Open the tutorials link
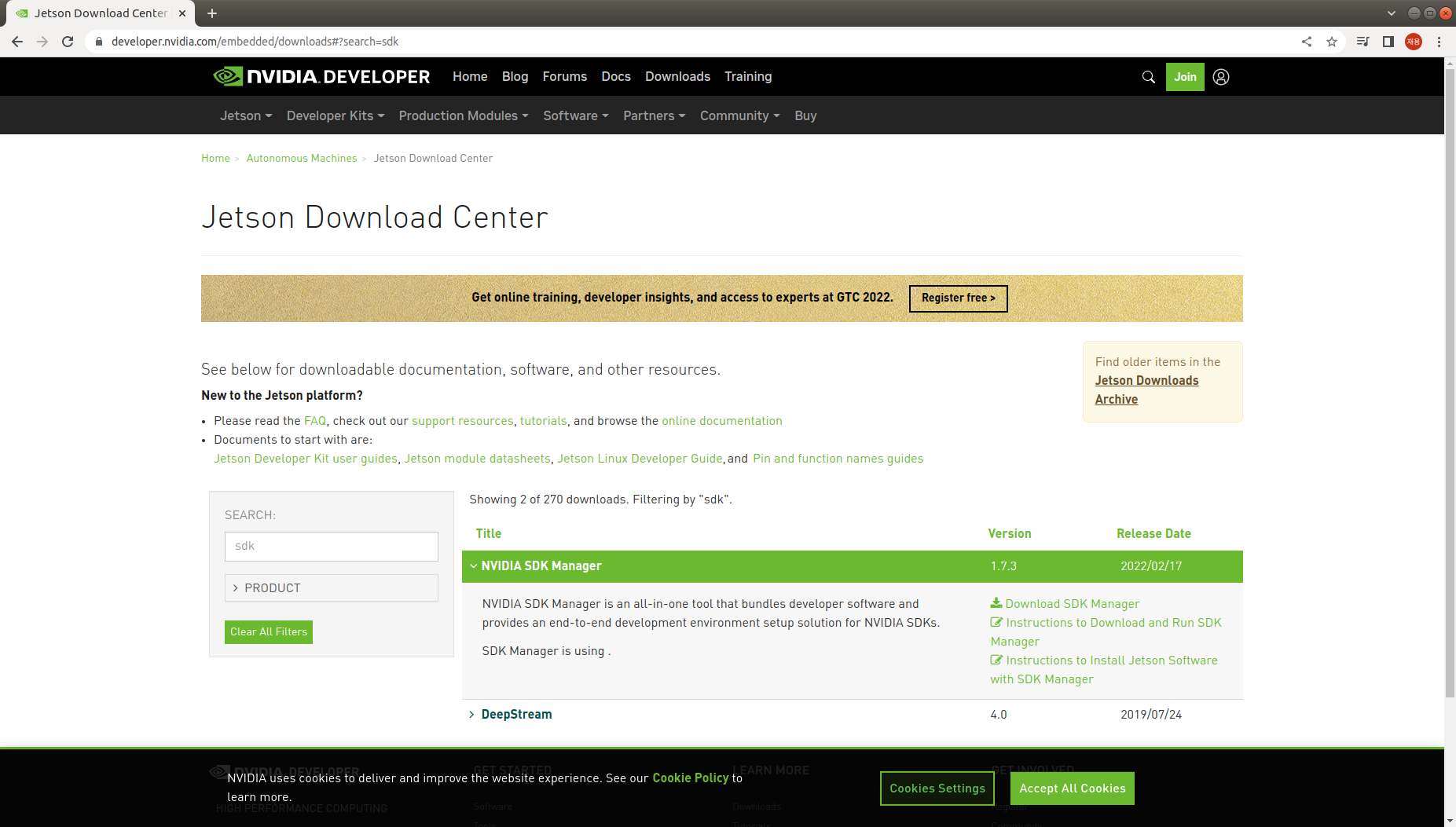The image size is (1456, 827). point(543,421)
